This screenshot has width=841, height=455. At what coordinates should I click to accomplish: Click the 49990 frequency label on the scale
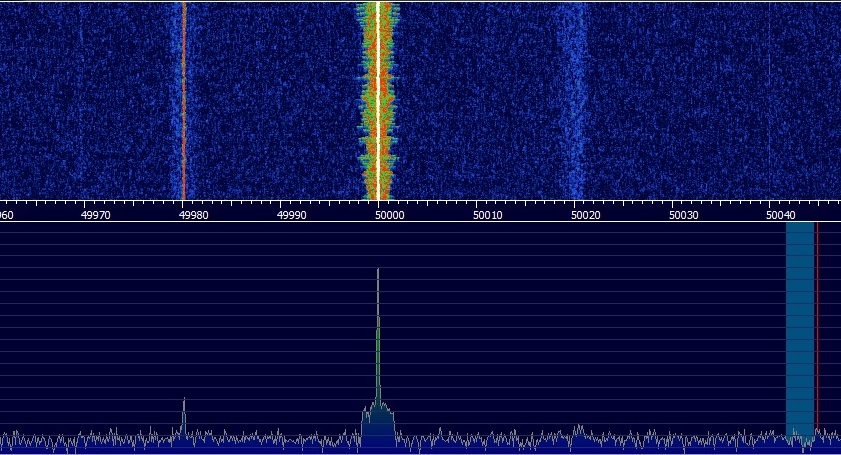291,215
